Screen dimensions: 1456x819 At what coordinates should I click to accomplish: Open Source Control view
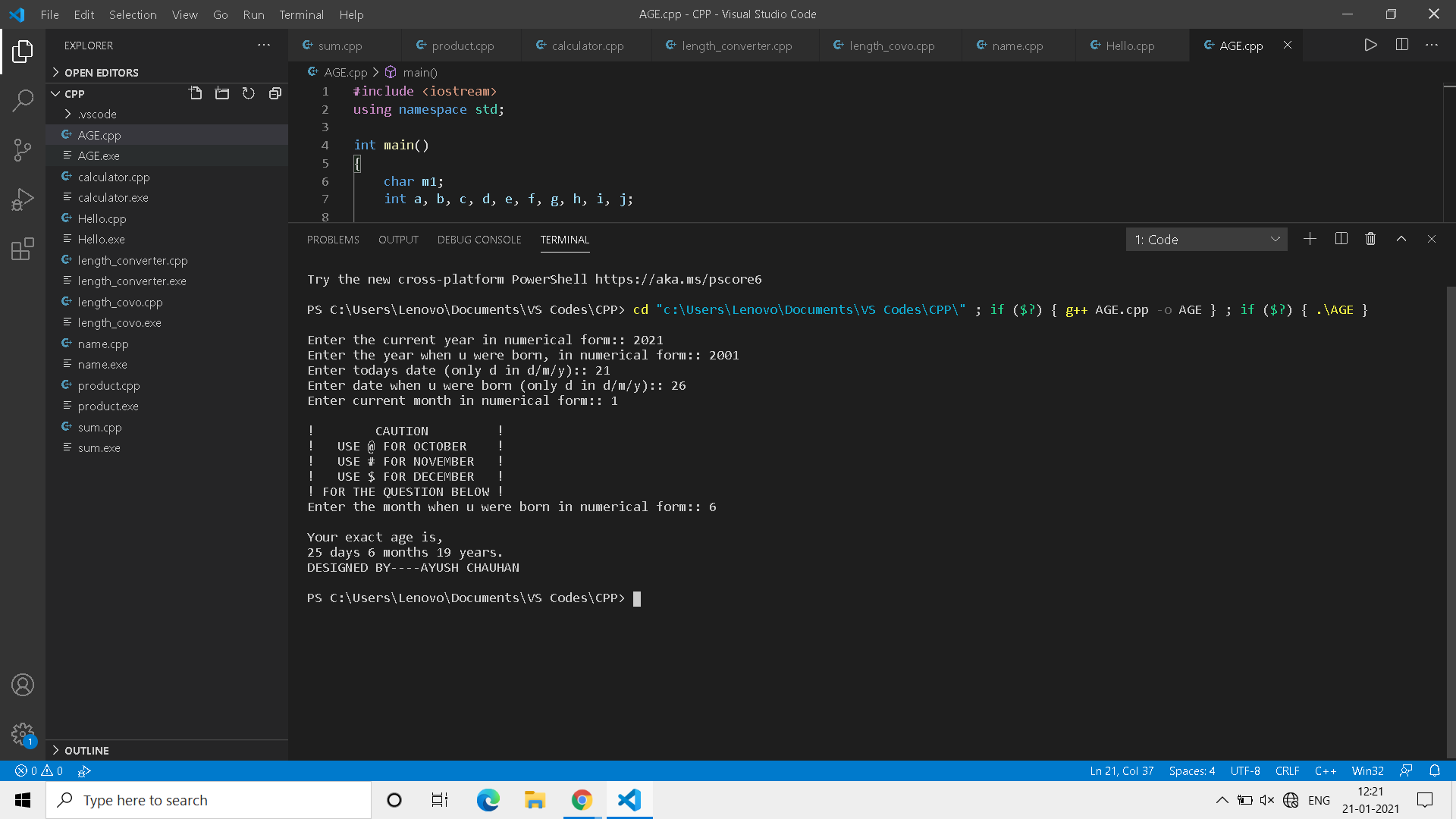click(23, 149)
